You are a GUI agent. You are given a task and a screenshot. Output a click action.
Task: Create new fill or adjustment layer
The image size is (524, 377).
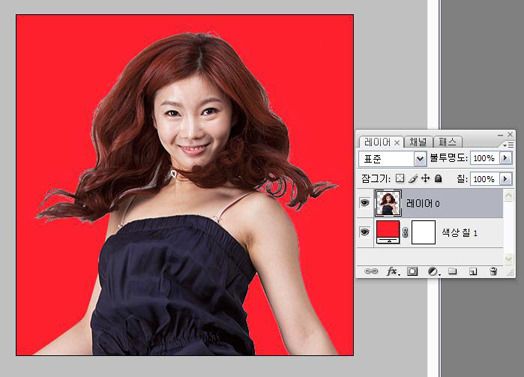[x=433, y=271]
